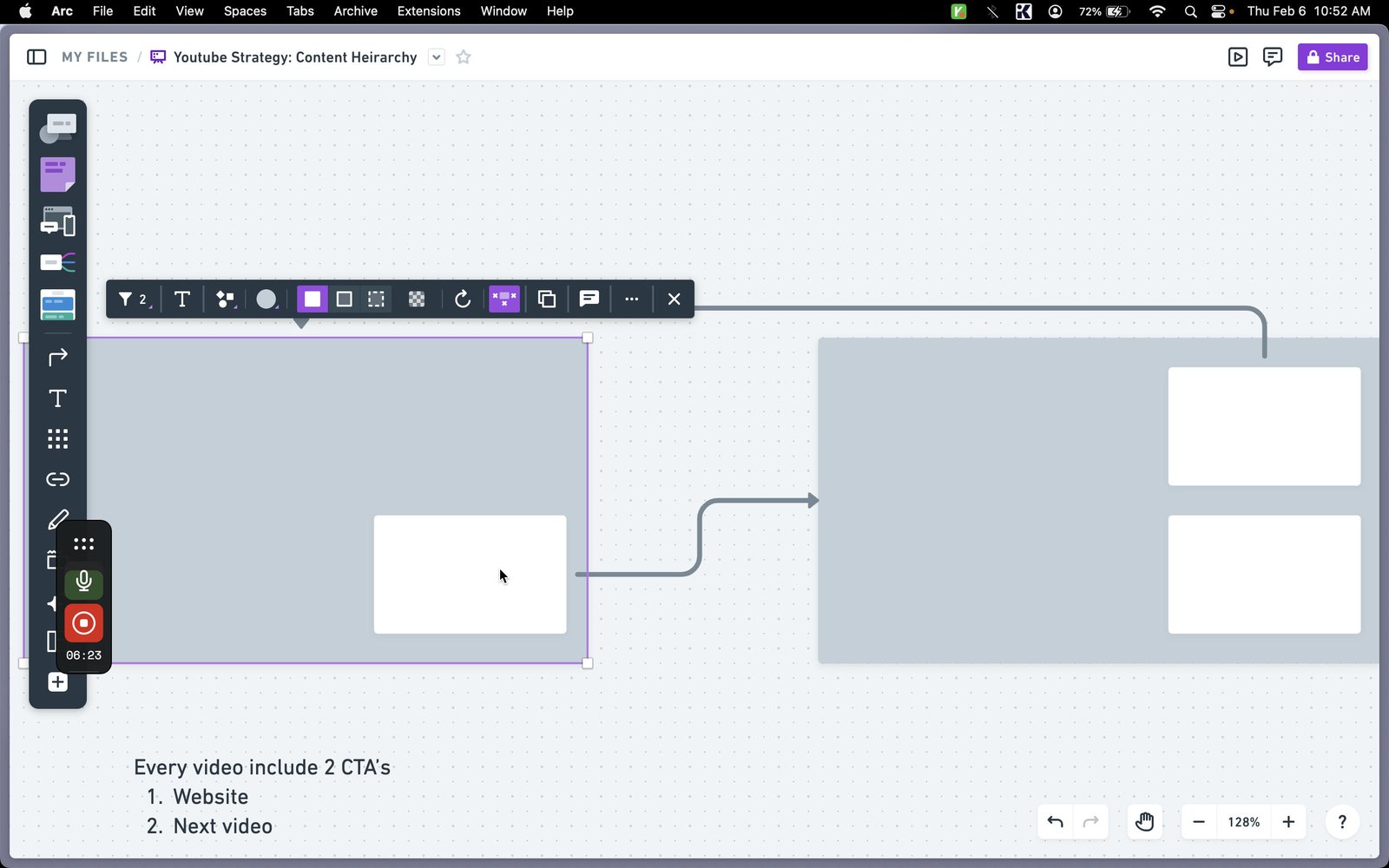Toggle the purple auto-layout button
Screen dimensions: 1389x868
point(504,299)
